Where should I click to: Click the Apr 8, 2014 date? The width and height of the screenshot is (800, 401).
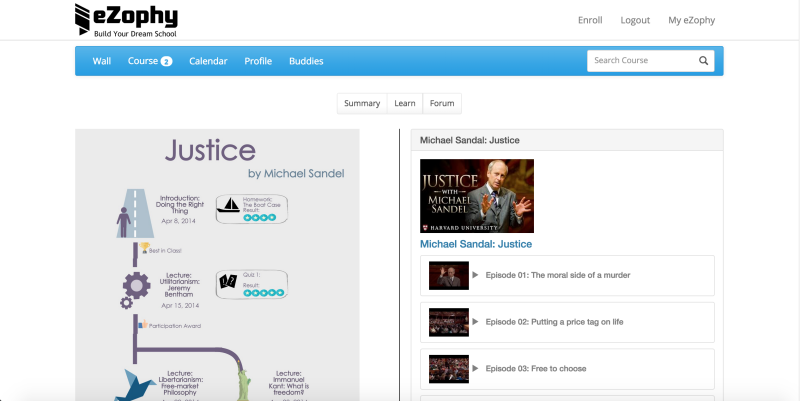click(178, 221)
